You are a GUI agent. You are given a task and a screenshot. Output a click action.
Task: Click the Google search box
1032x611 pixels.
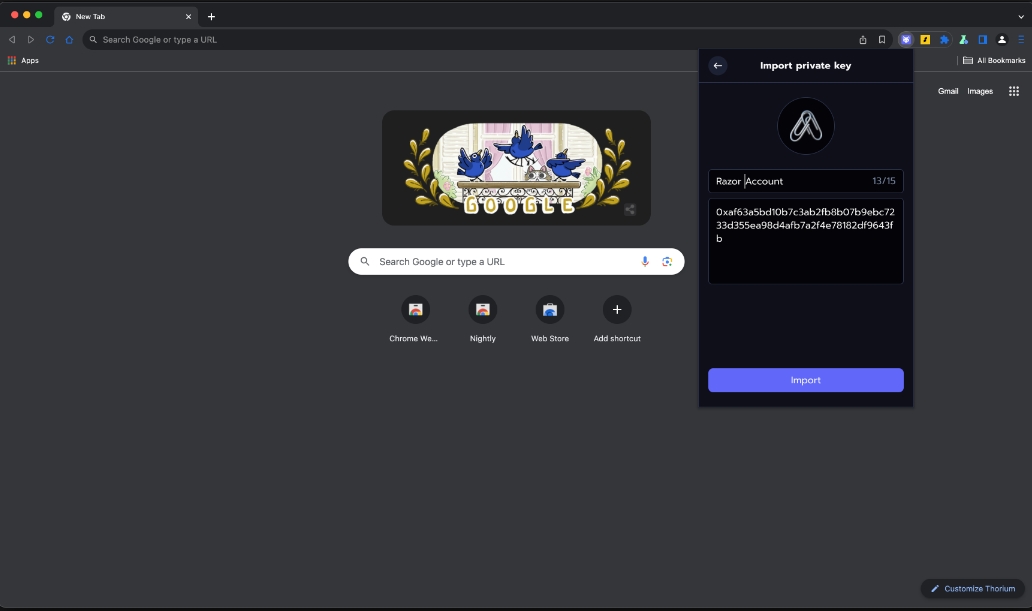tap(517, 261)
